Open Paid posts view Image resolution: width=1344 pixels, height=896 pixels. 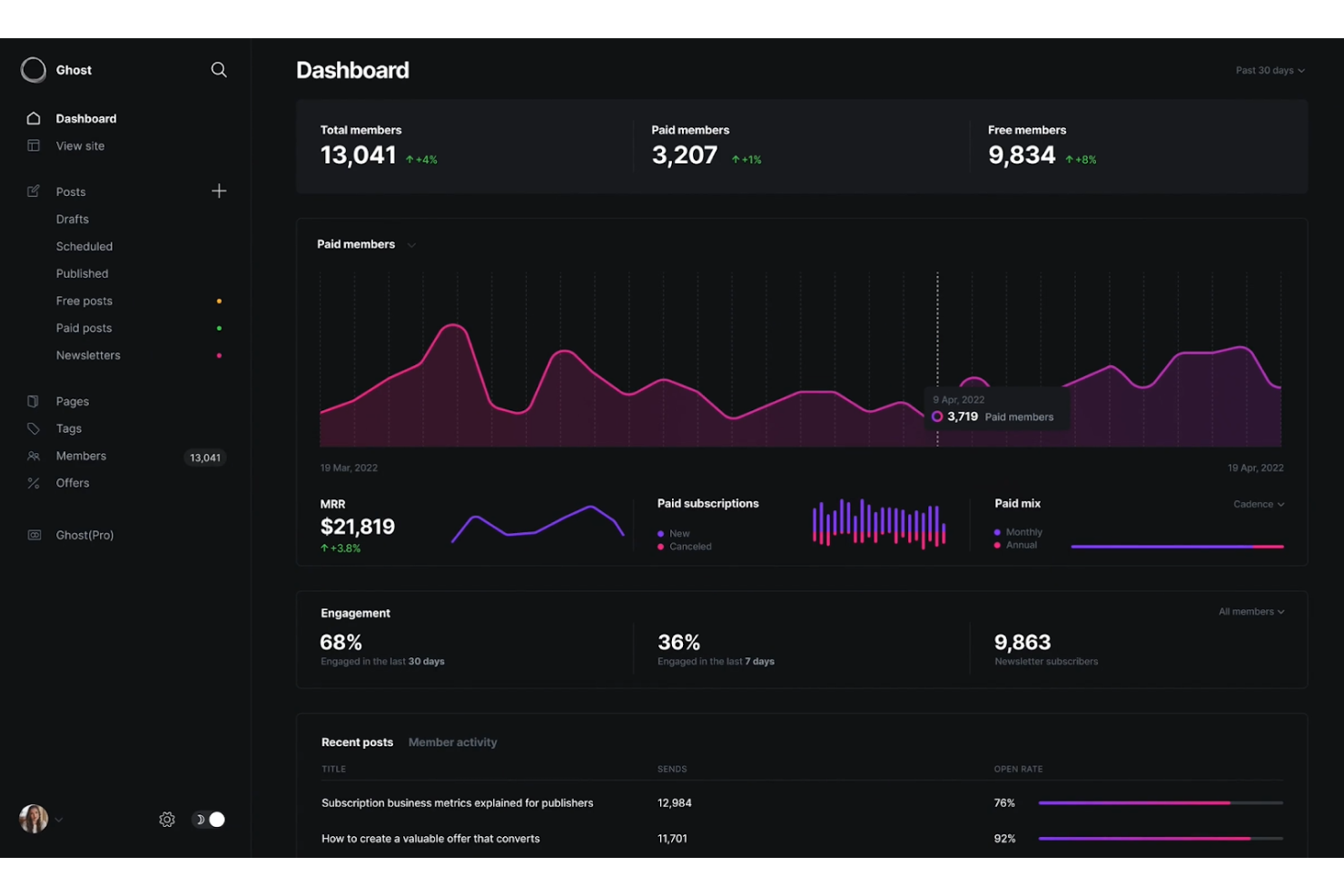[x=84, y=328]
